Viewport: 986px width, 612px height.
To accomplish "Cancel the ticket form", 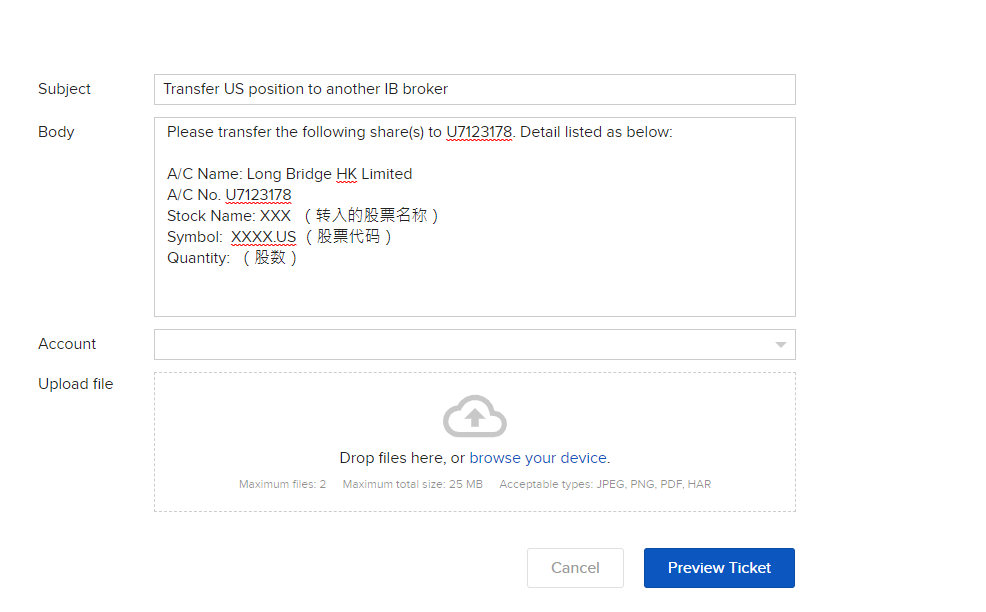I will pos(575,568).
